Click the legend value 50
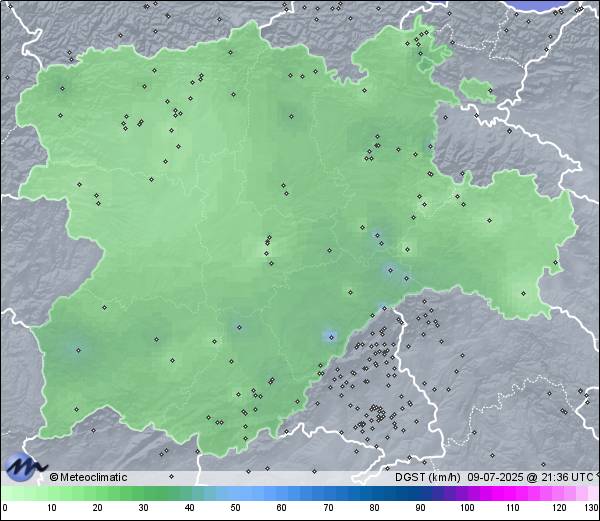 (235, 508)
